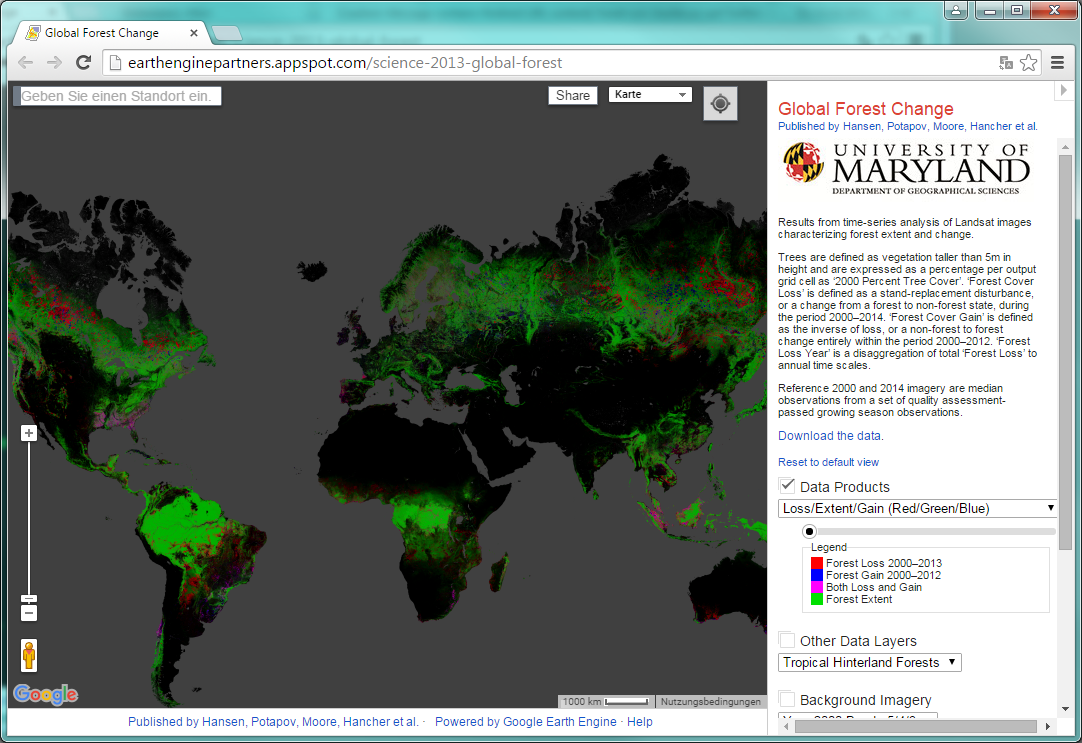Bookmark this page with star icon

[x=1028, y=63]
